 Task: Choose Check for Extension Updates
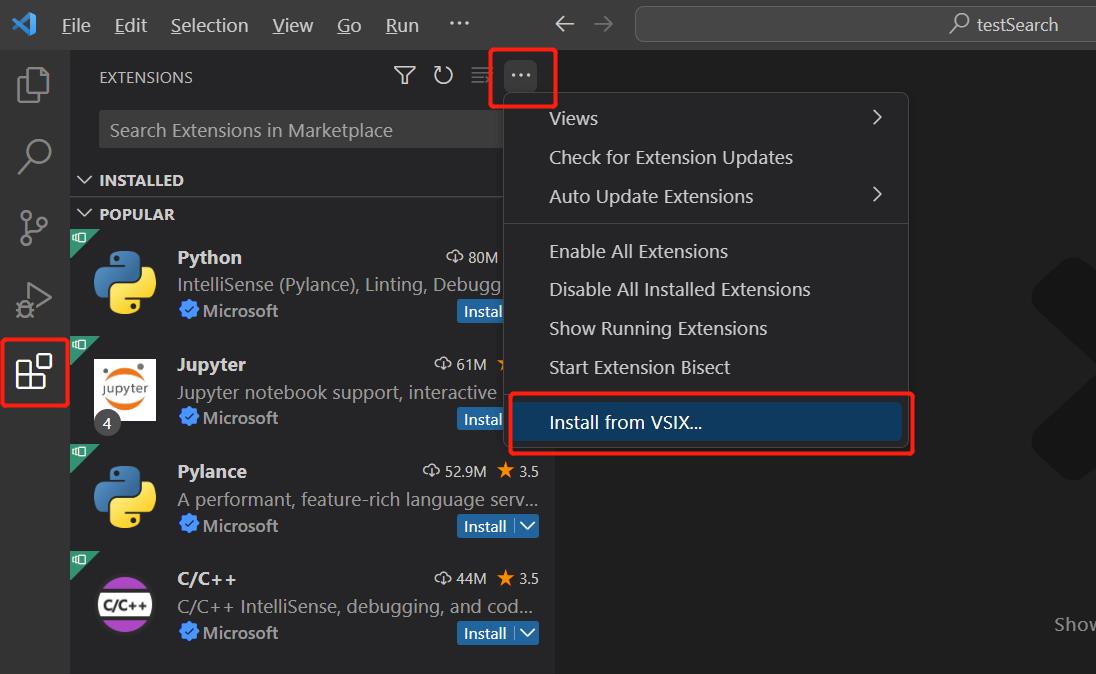pyautogui.click(x=706, y=157)
